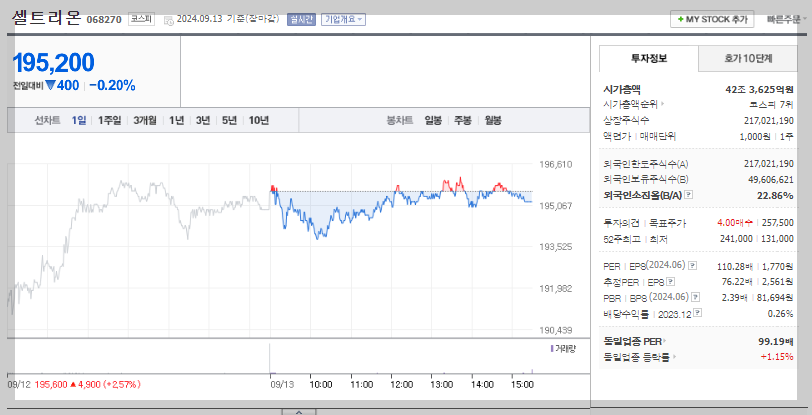Click the 09/12 previous close 195,600 text
The width and height of the screenshot is (812, 415).
click(x=51, y=384)
